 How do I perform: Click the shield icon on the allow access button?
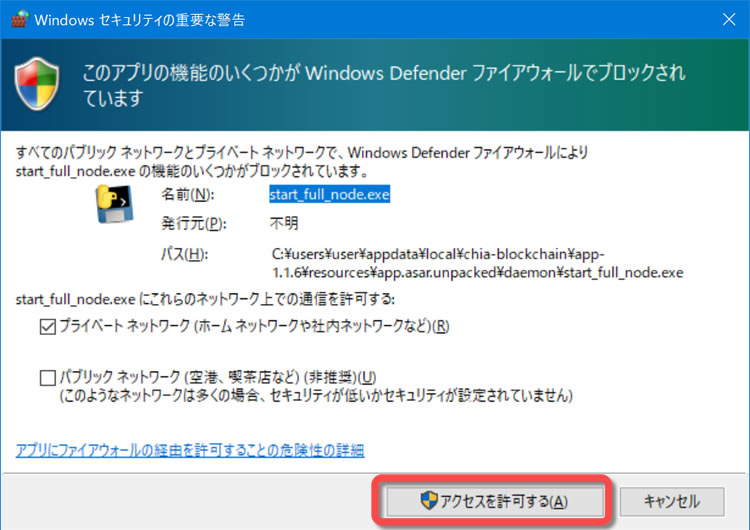pos(429,500)
